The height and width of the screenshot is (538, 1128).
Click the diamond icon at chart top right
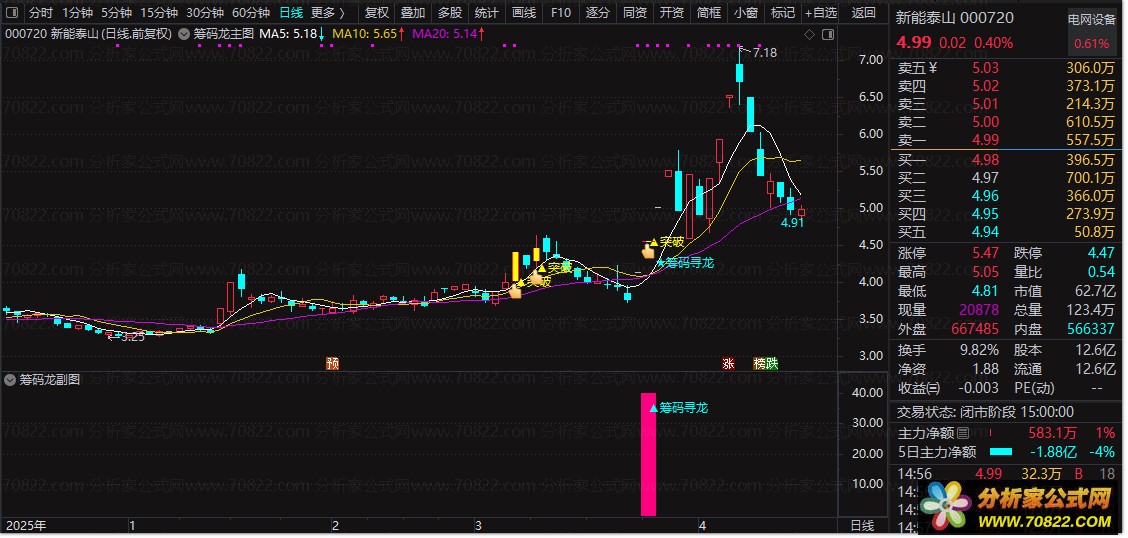pyautogui.click(x=809, y=34)
